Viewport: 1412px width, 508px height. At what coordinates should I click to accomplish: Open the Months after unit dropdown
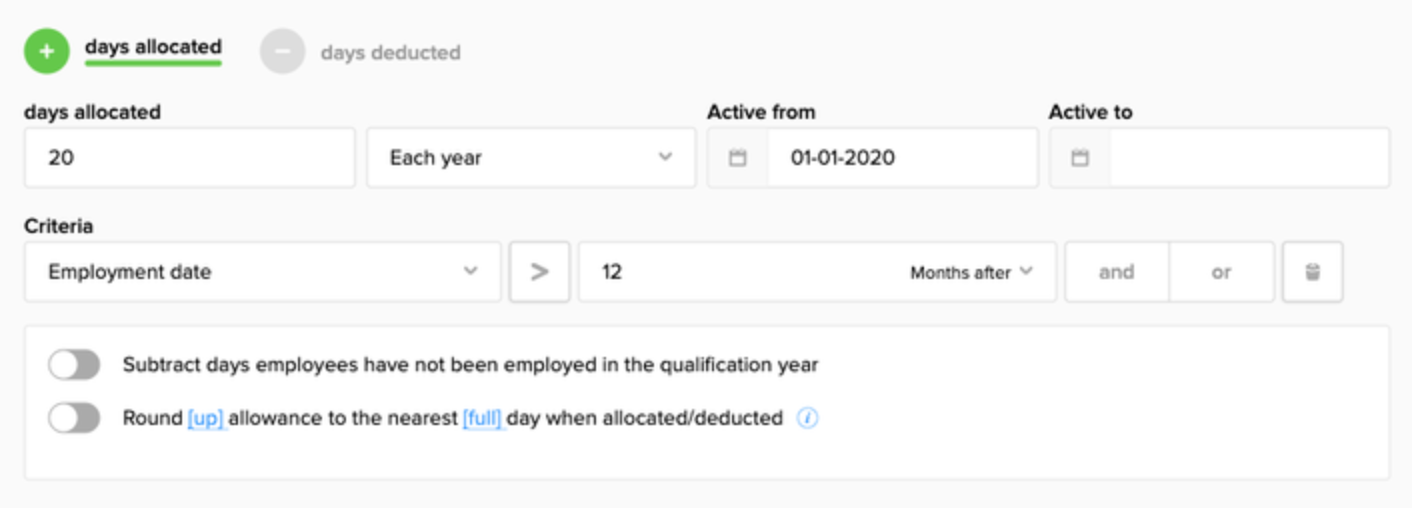(970, 272)
